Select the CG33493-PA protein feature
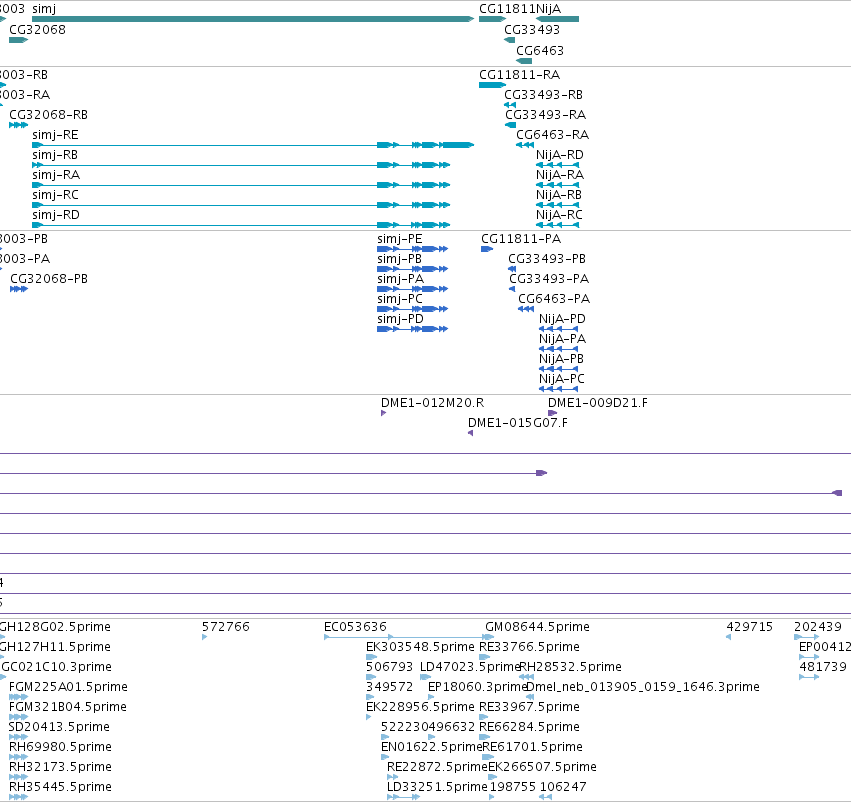This screenshot has height=802, width=851. point(512,289)
